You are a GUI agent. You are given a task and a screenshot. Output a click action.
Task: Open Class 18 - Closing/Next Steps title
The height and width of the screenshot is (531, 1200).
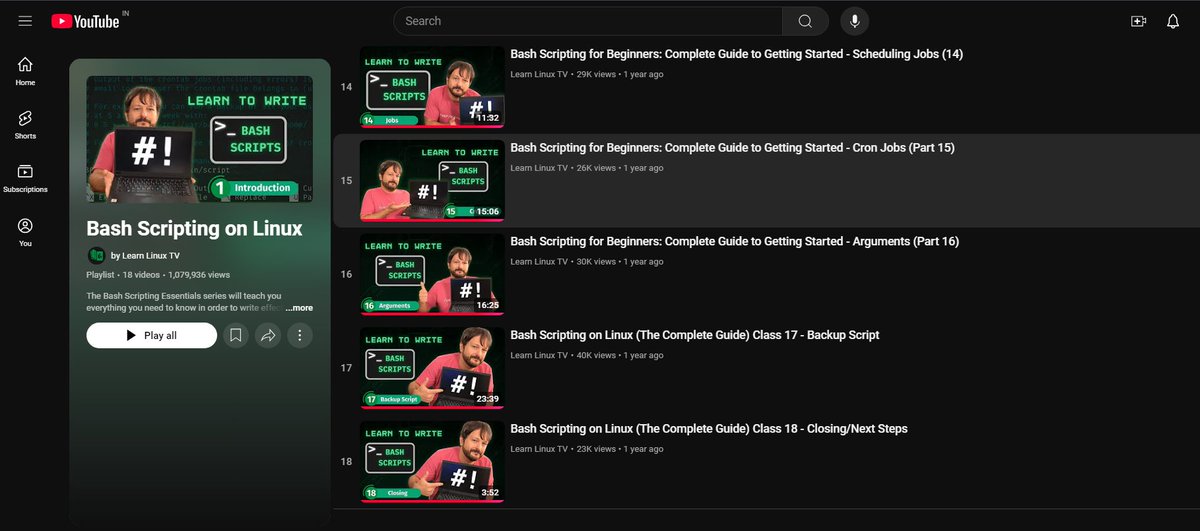(709, 429)
